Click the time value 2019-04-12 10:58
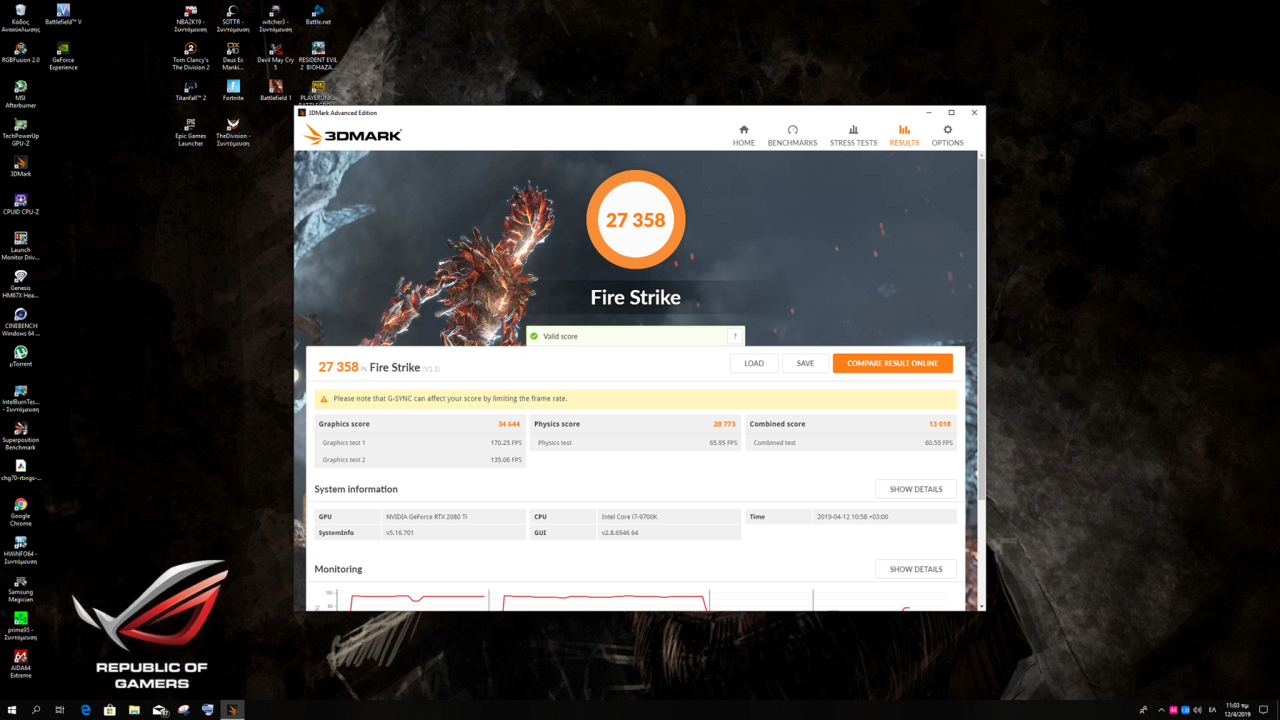 click(x=852, y=517)
